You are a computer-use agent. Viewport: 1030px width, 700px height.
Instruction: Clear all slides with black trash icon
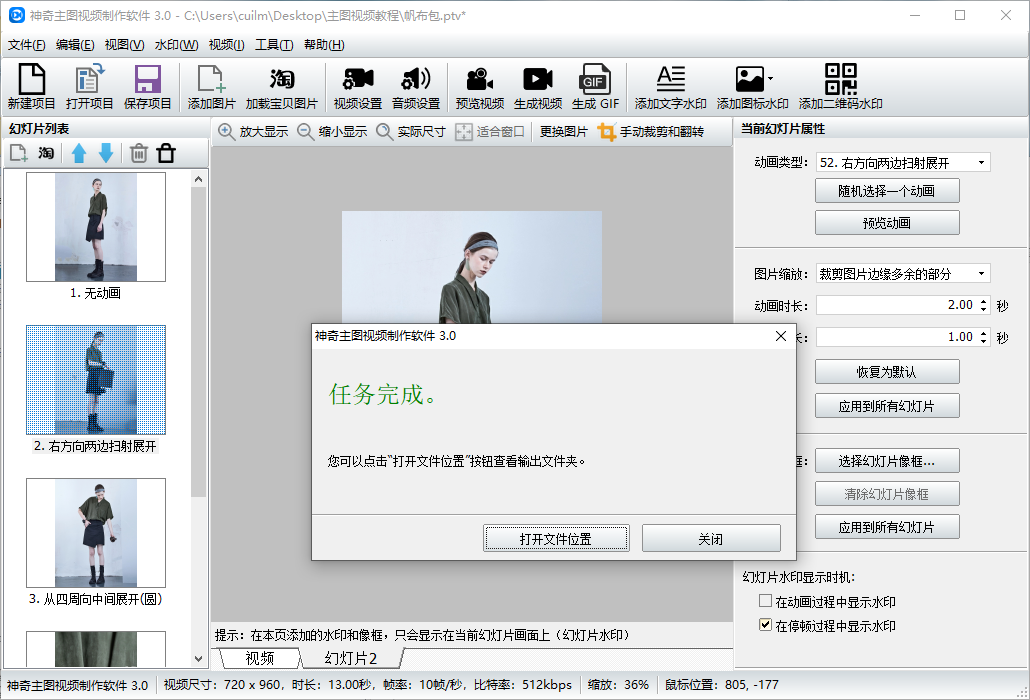pos(166,153)
